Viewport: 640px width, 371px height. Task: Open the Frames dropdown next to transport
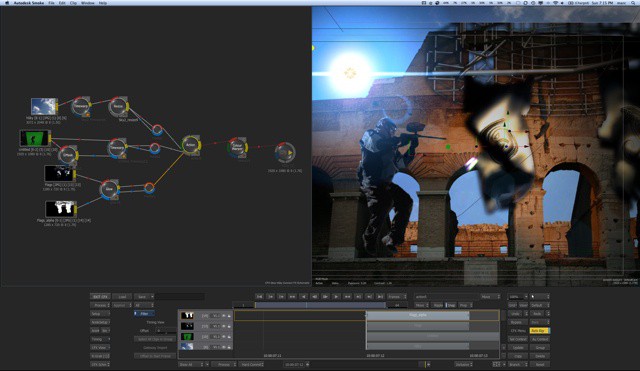tap(396, 297)
